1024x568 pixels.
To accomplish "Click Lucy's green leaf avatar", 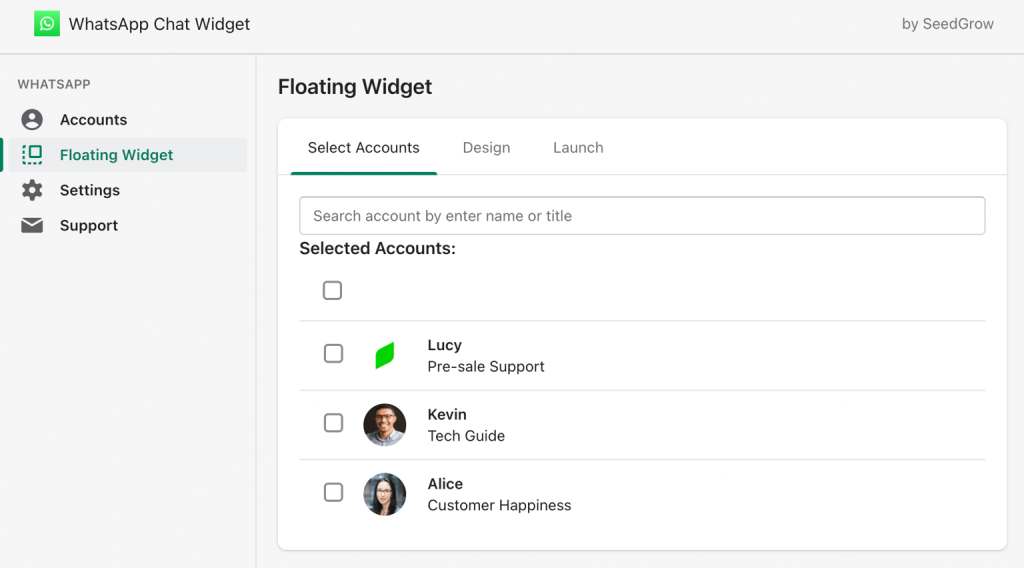I will click(385, 355).
